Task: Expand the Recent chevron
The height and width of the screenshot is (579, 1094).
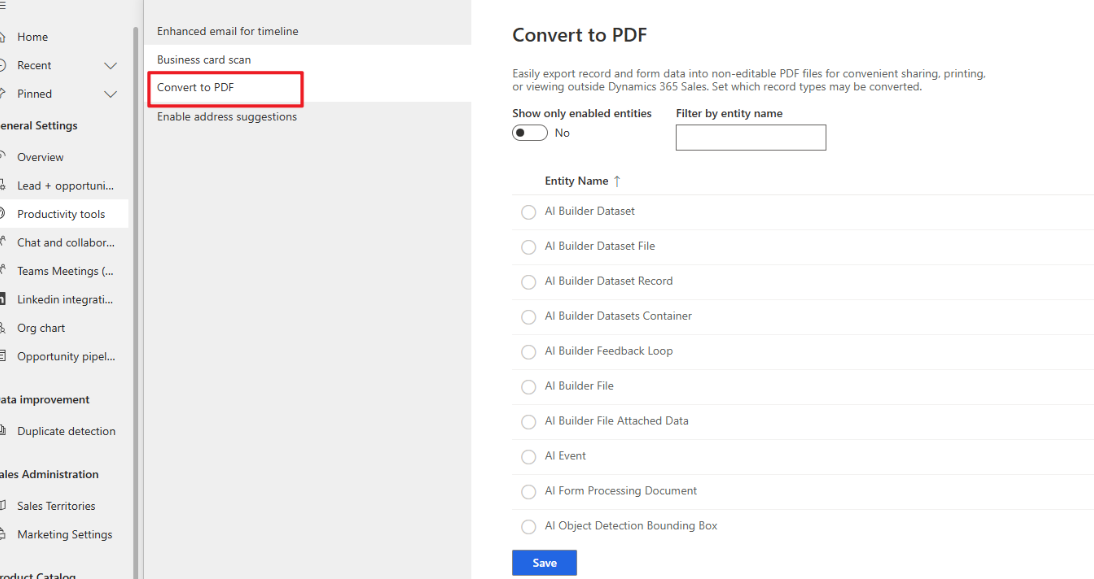Action: pos(110,66)
